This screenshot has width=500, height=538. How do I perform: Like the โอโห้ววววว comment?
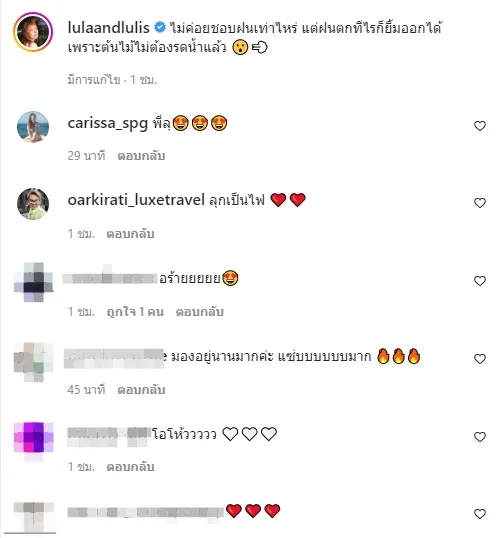479,436
